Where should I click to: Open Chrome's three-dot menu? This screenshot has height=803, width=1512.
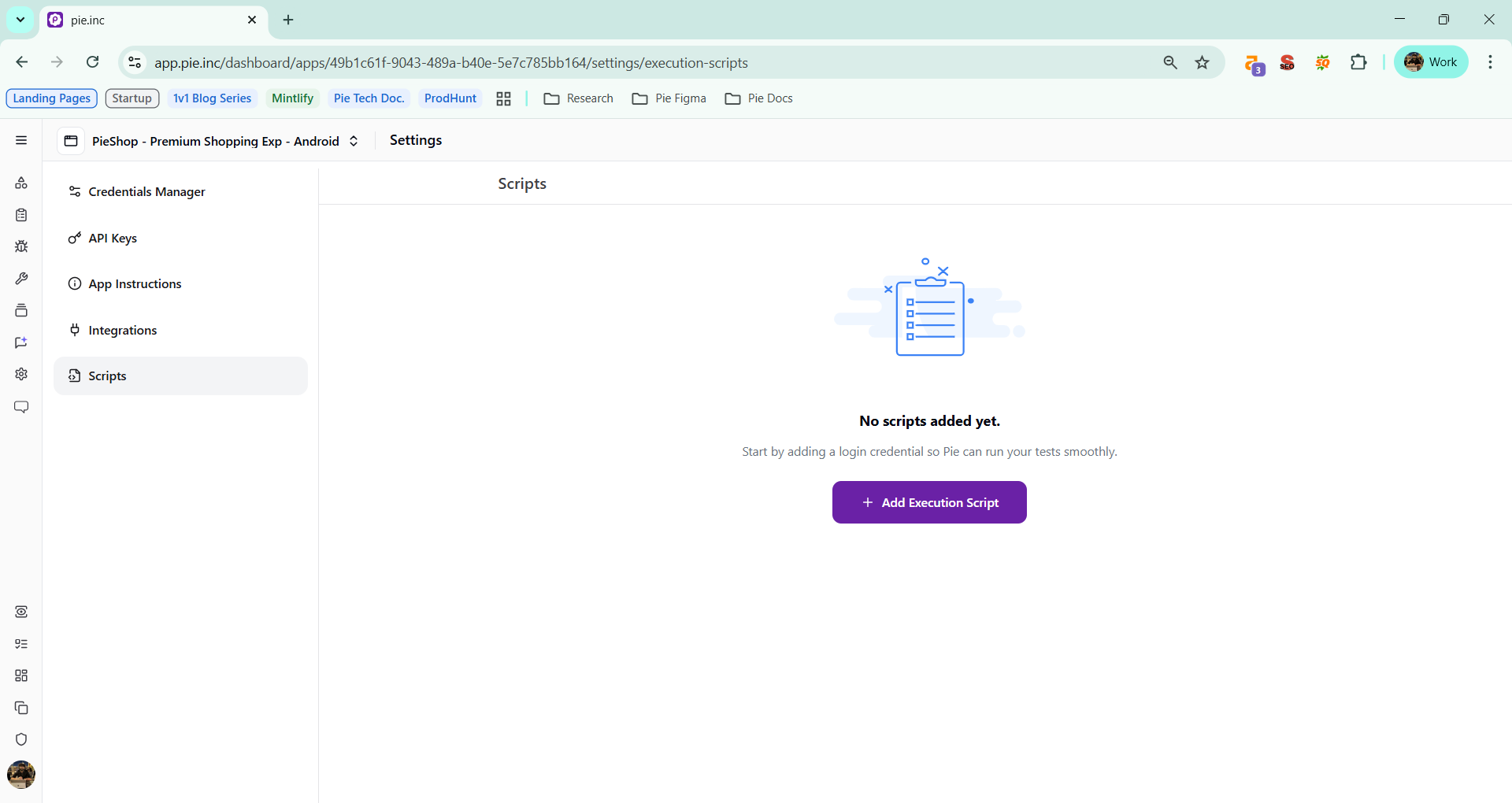click(1490, 62)
